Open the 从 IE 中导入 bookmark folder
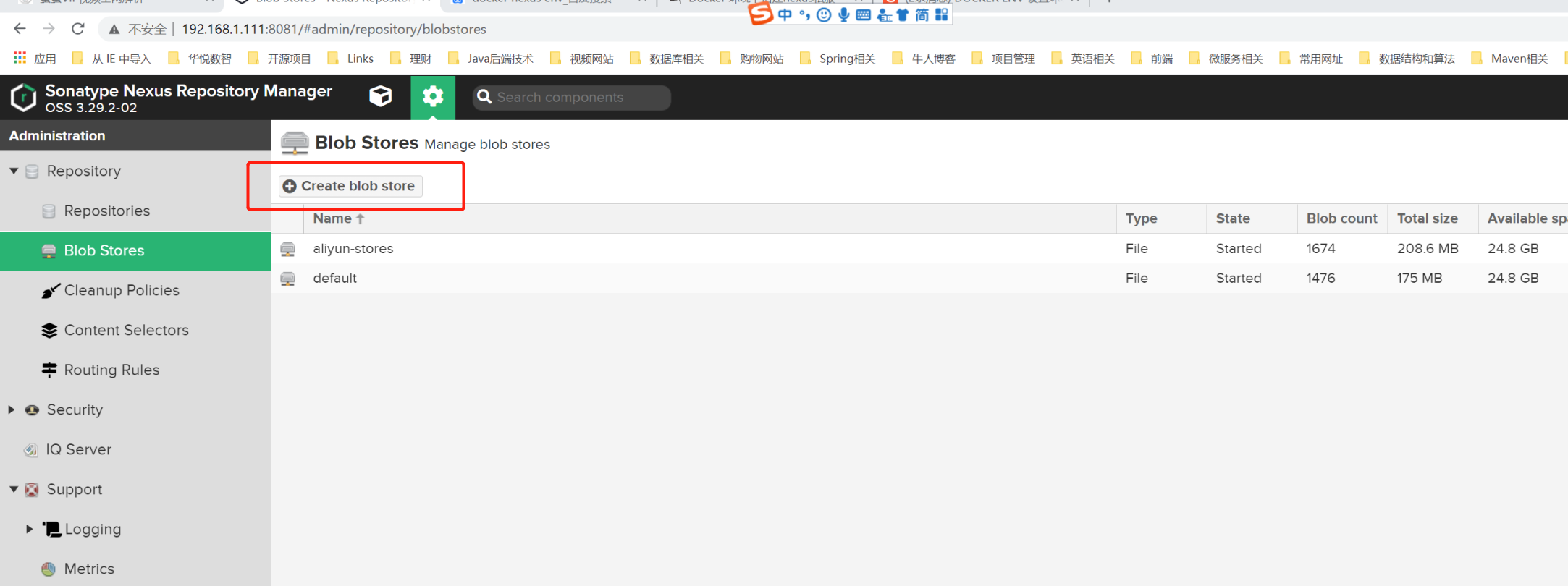Screen dimensions: 1568x586 [112, 59]
